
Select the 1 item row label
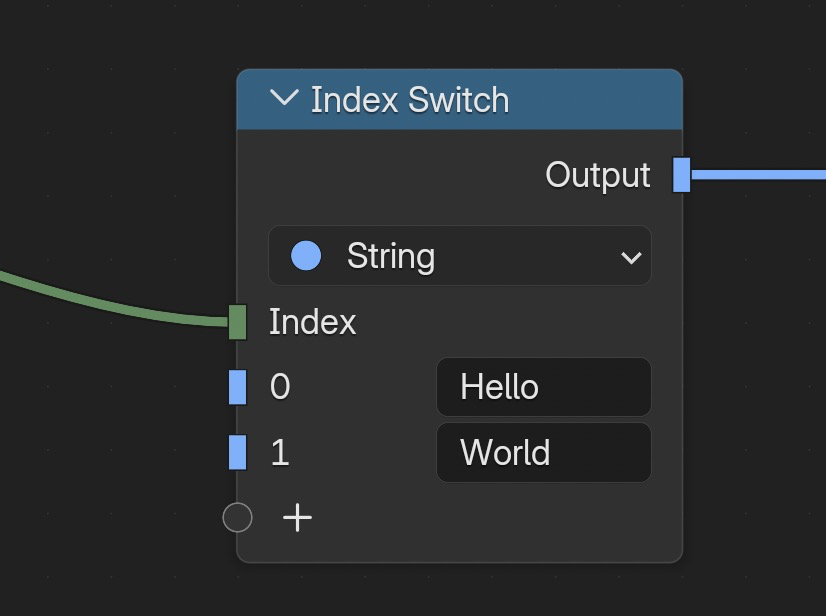point(280,452)
